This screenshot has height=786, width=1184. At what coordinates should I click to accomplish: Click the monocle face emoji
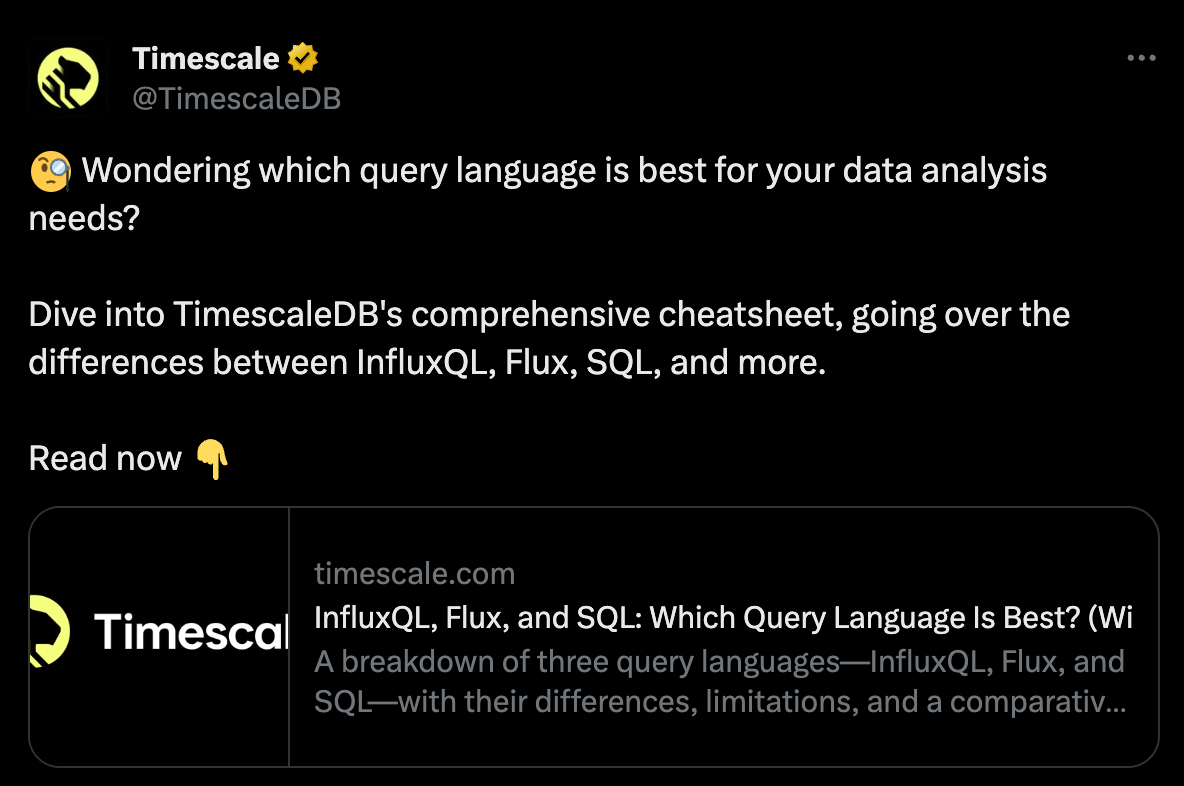point(50,172)
